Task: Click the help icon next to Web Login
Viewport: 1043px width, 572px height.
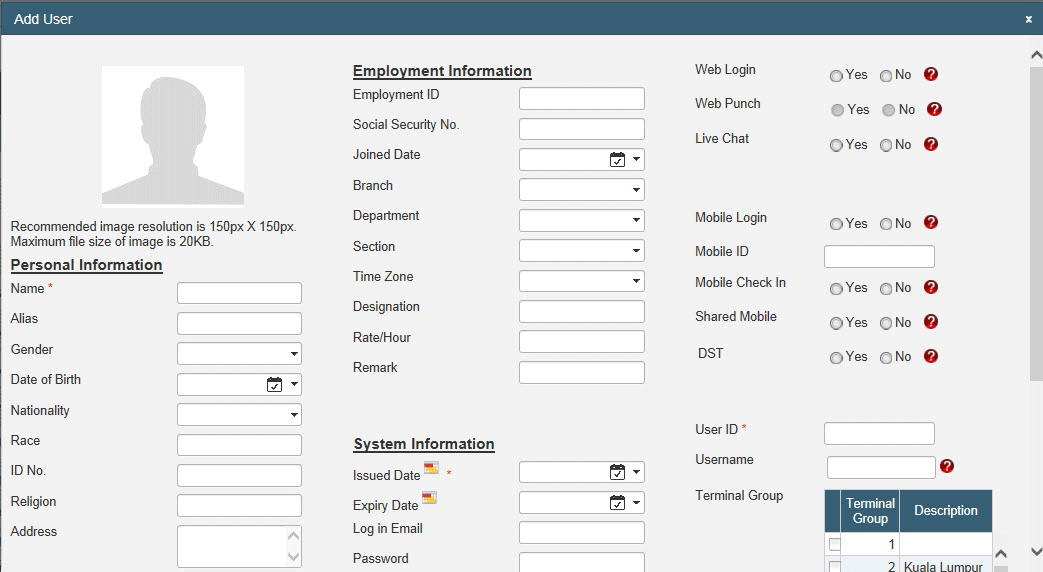Action: tap(931, 75)
